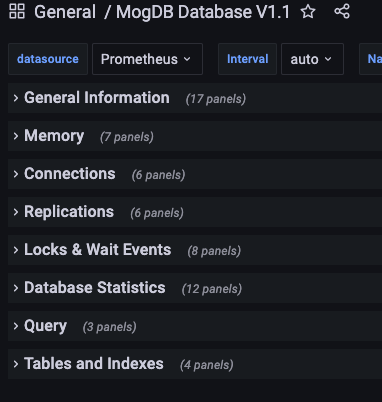
Task: Click the General folder breadcrumb
Action: [65, 12]
